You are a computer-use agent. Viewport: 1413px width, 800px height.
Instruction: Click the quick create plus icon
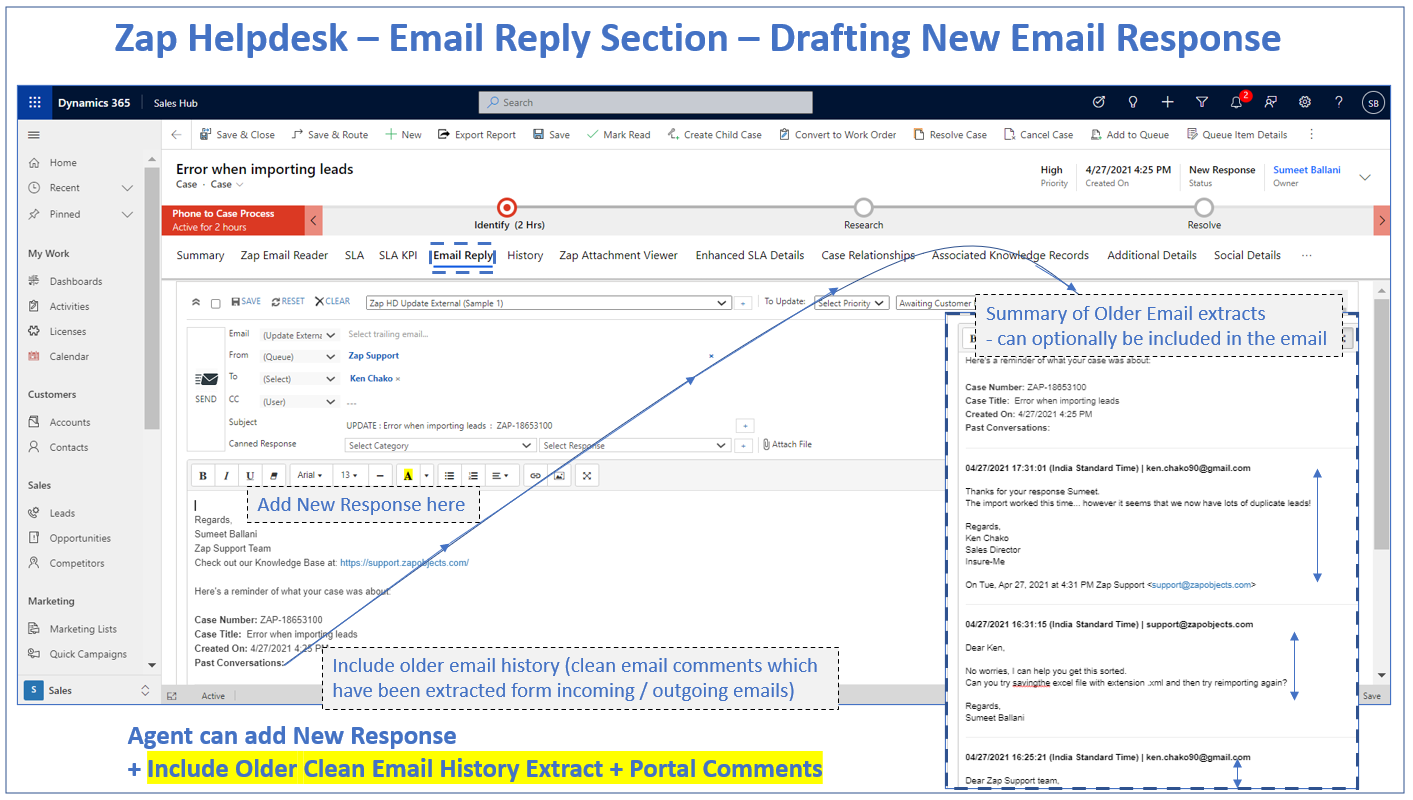pyautogui.click(x=1167, y=102)
